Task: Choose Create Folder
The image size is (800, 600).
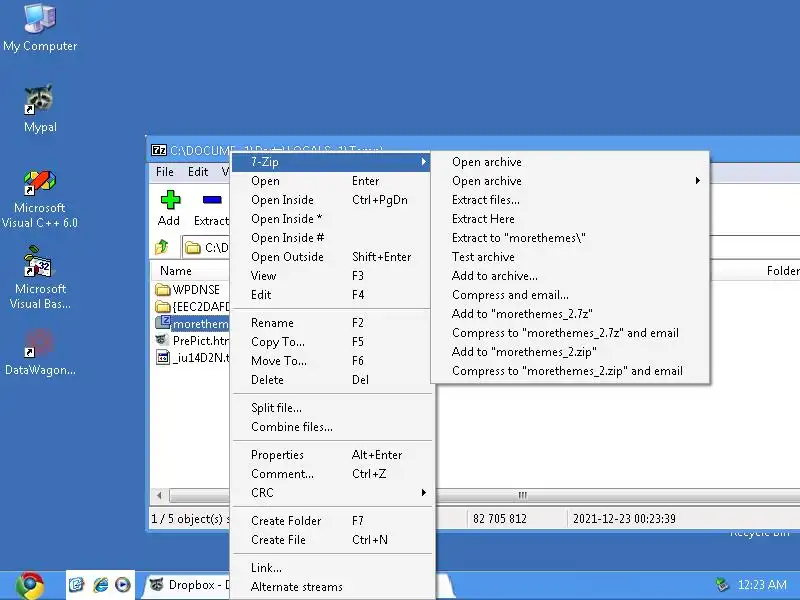Action: pos(331,520)
